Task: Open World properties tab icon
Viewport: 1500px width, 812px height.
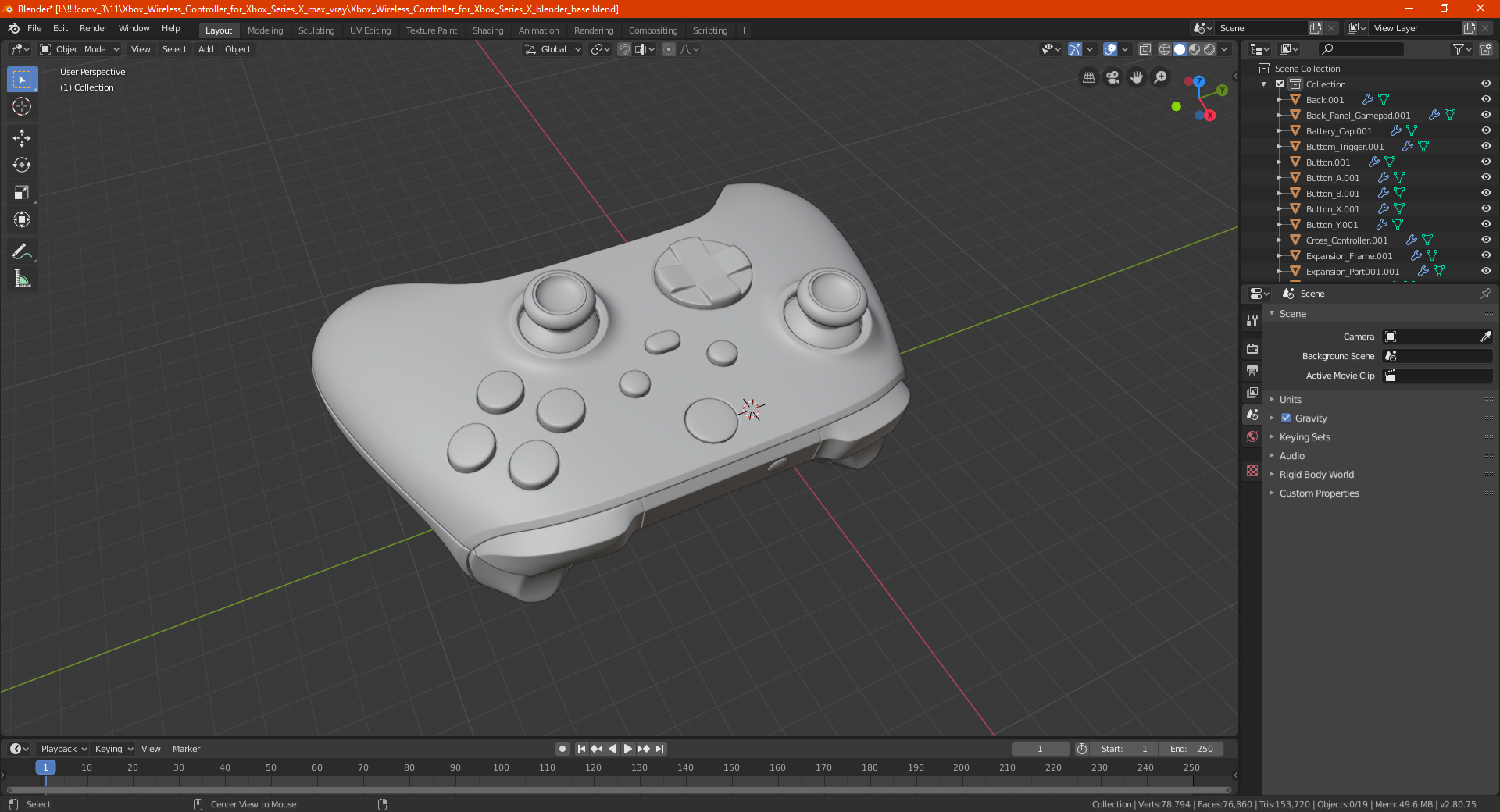Action: click(x=1252, y=436)
